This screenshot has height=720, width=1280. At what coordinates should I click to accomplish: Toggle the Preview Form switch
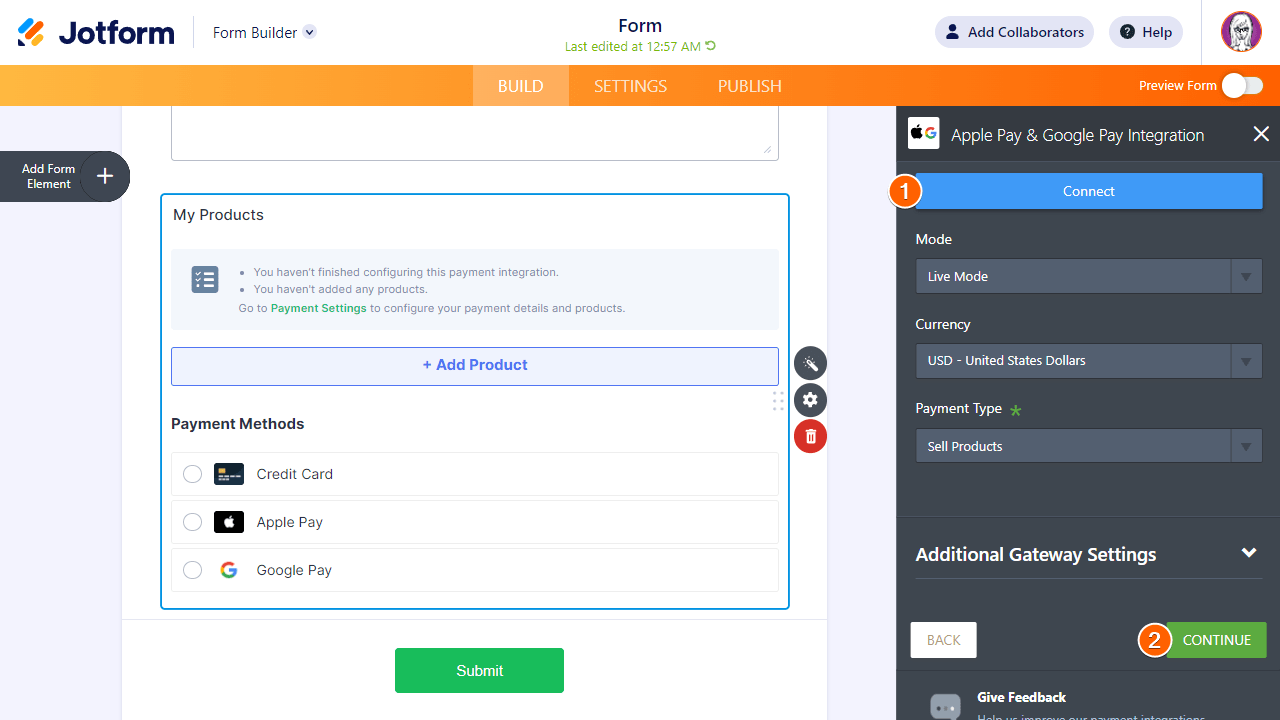pyautogui.click(x=1242, y=86)
